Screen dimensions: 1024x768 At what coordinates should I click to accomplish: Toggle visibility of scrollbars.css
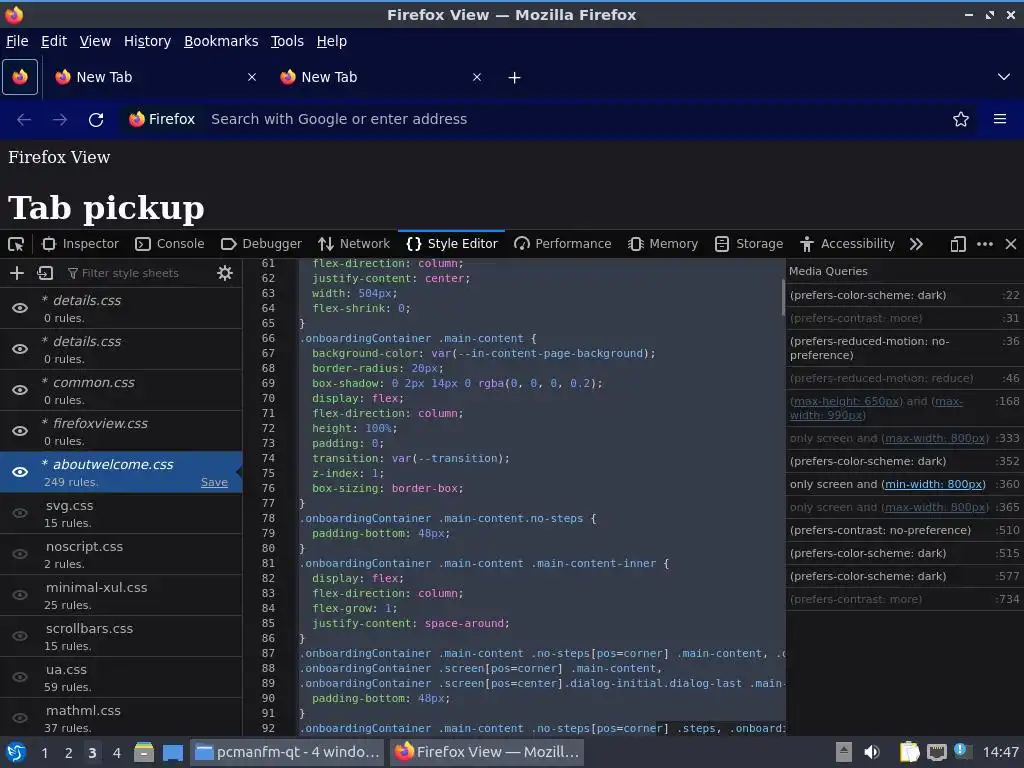click(x=20, y=636)
